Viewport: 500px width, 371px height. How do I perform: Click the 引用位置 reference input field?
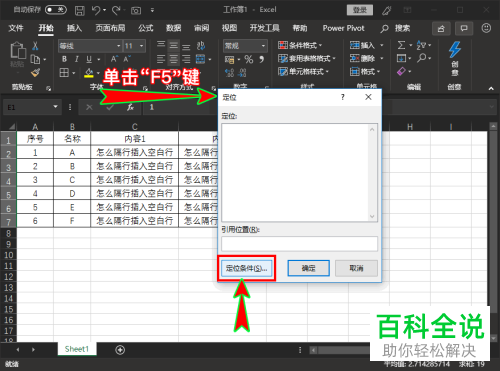299,244
